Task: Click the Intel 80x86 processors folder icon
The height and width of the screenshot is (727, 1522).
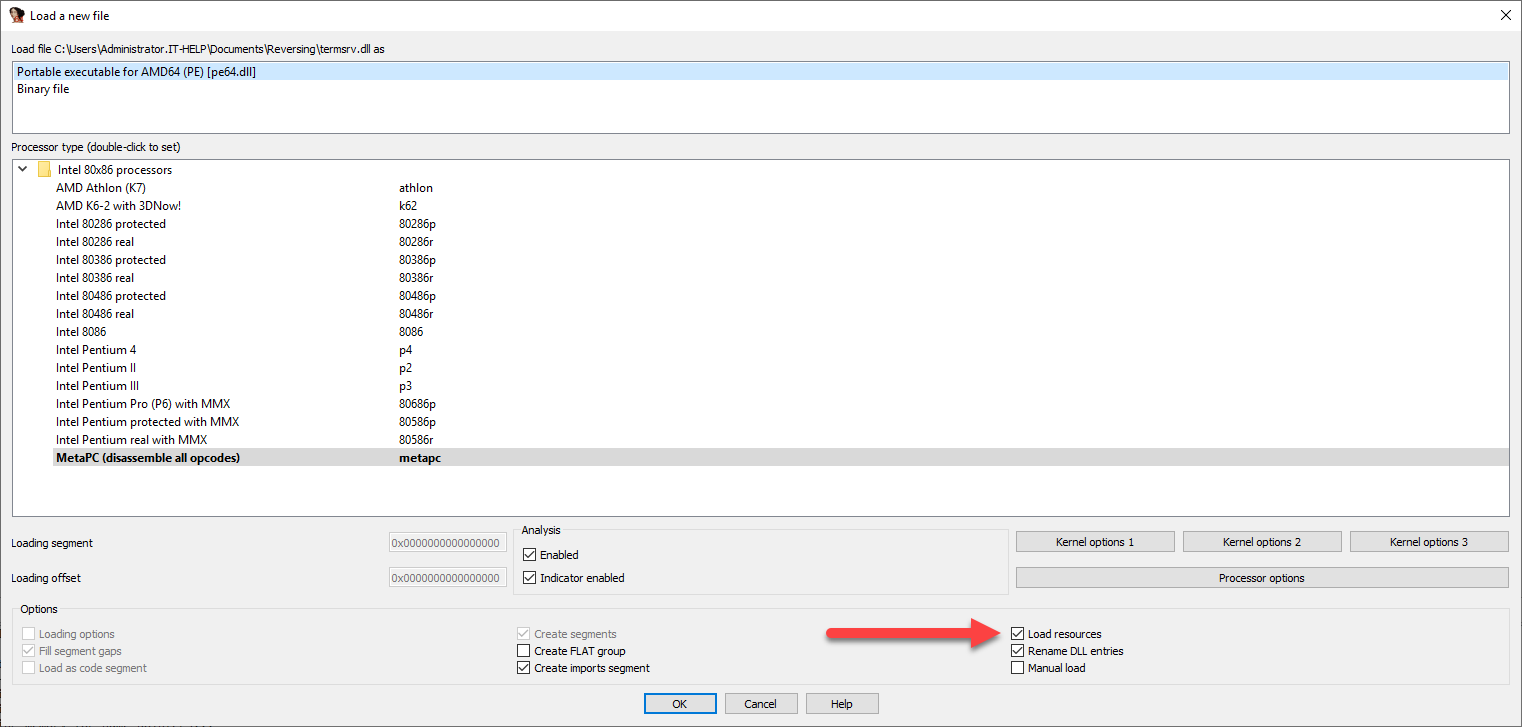Action: 44,170
